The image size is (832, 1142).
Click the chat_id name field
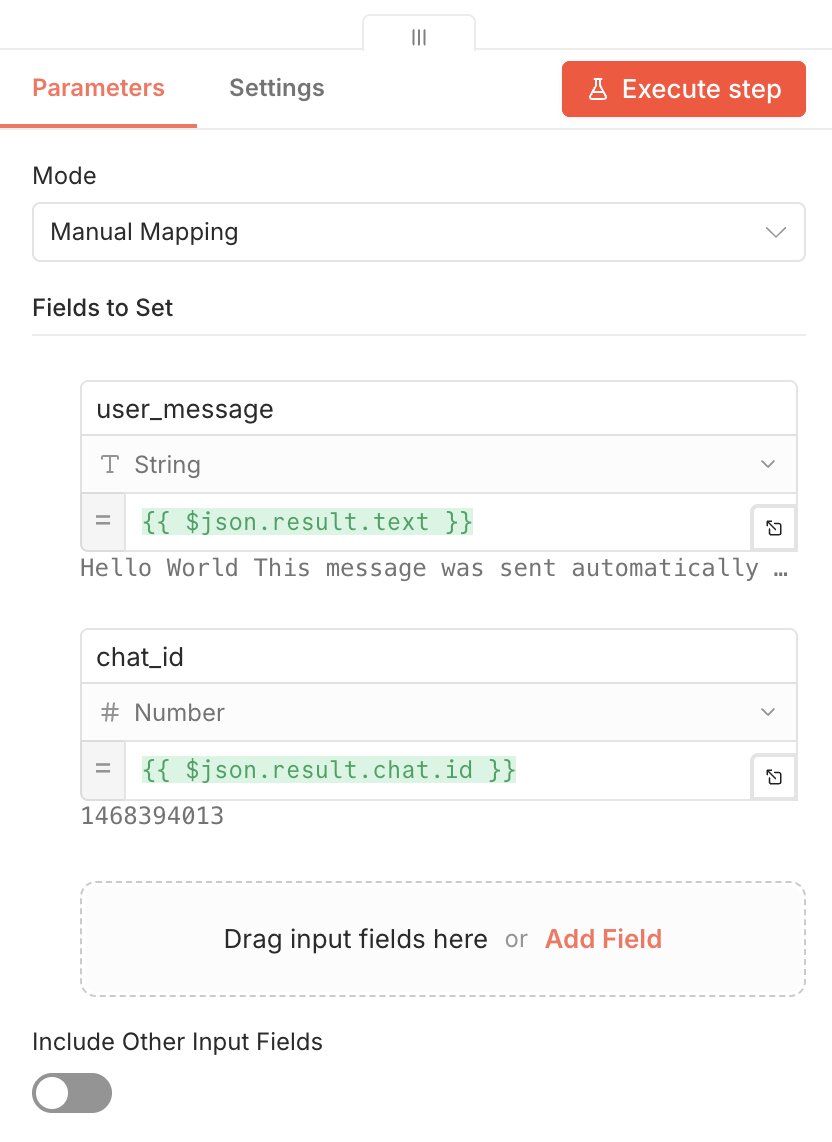coord(438,656)
